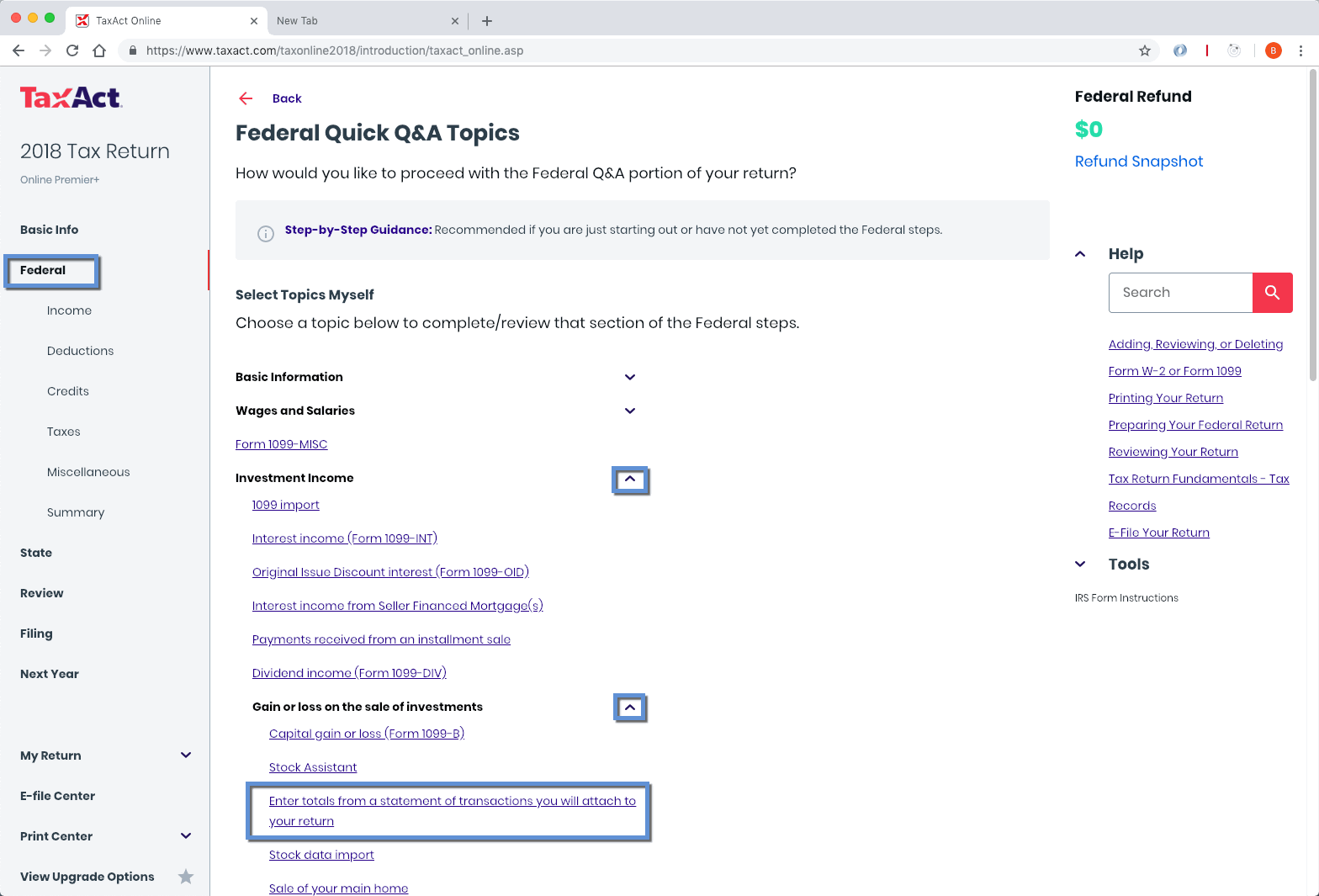The image size is (1319, 896).
Task: Click the browser address bar
Action: pos(639,50)
